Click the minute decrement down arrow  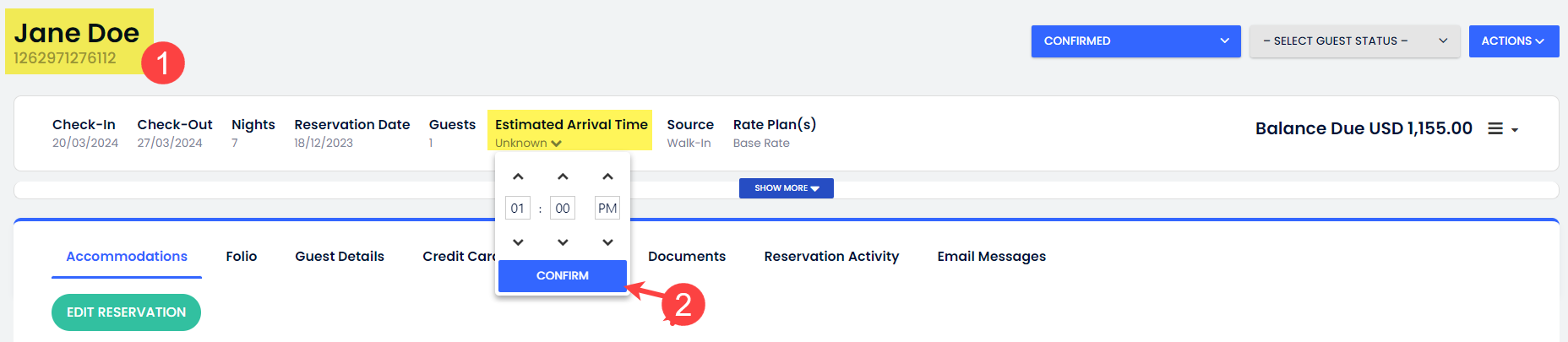point(563,242)
